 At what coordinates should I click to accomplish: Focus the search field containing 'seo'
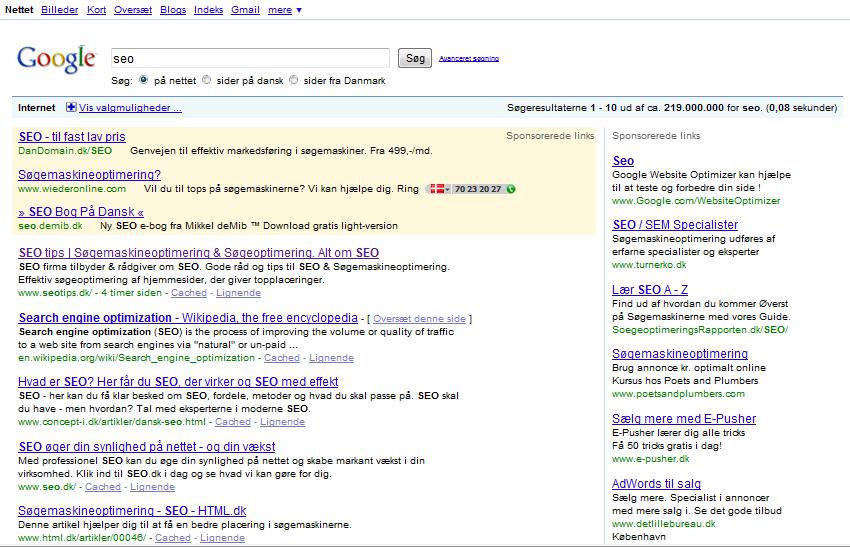pyautogui.click(x=250, y=58)
